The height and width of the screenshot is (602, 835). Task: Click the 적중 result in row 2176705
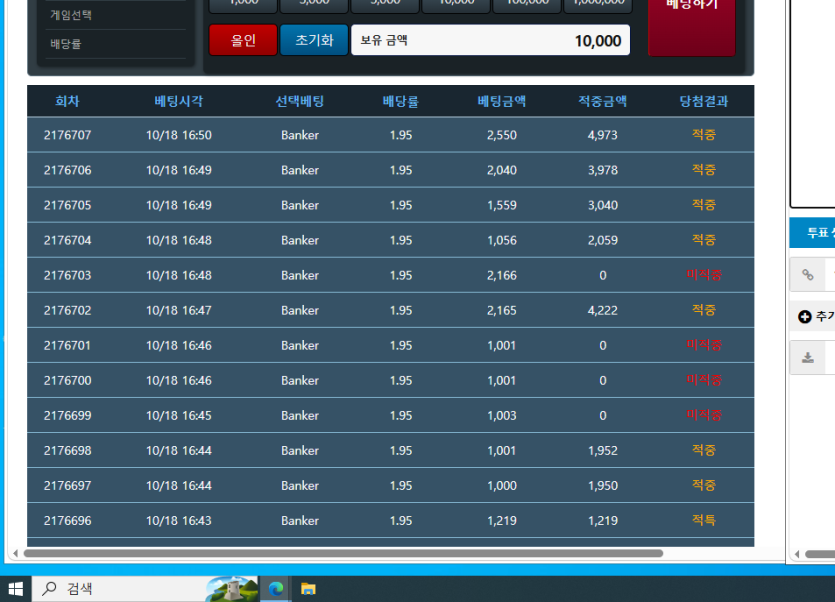[703, 205]
